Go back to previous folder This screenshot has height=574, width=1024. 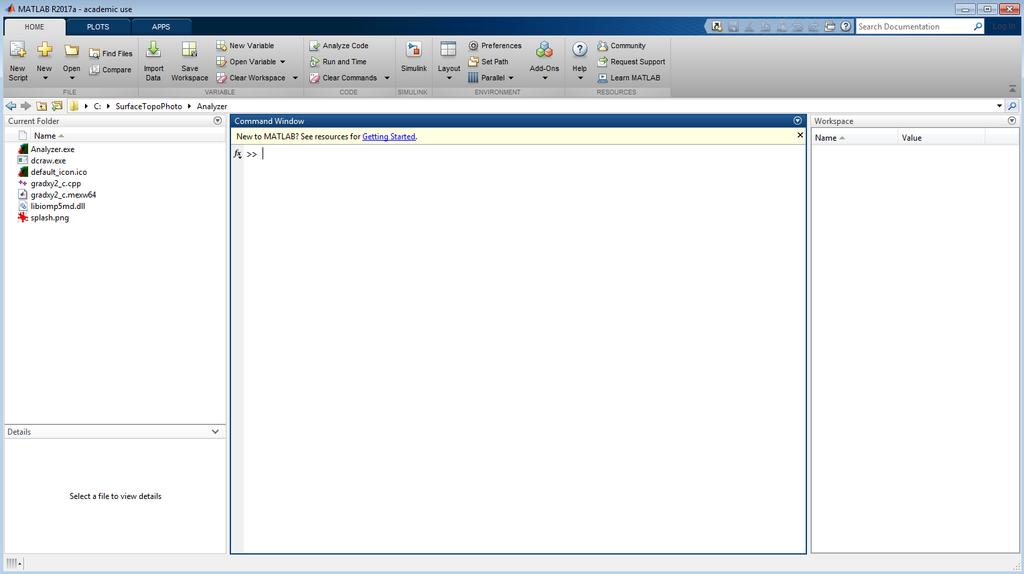click(11, 106)
